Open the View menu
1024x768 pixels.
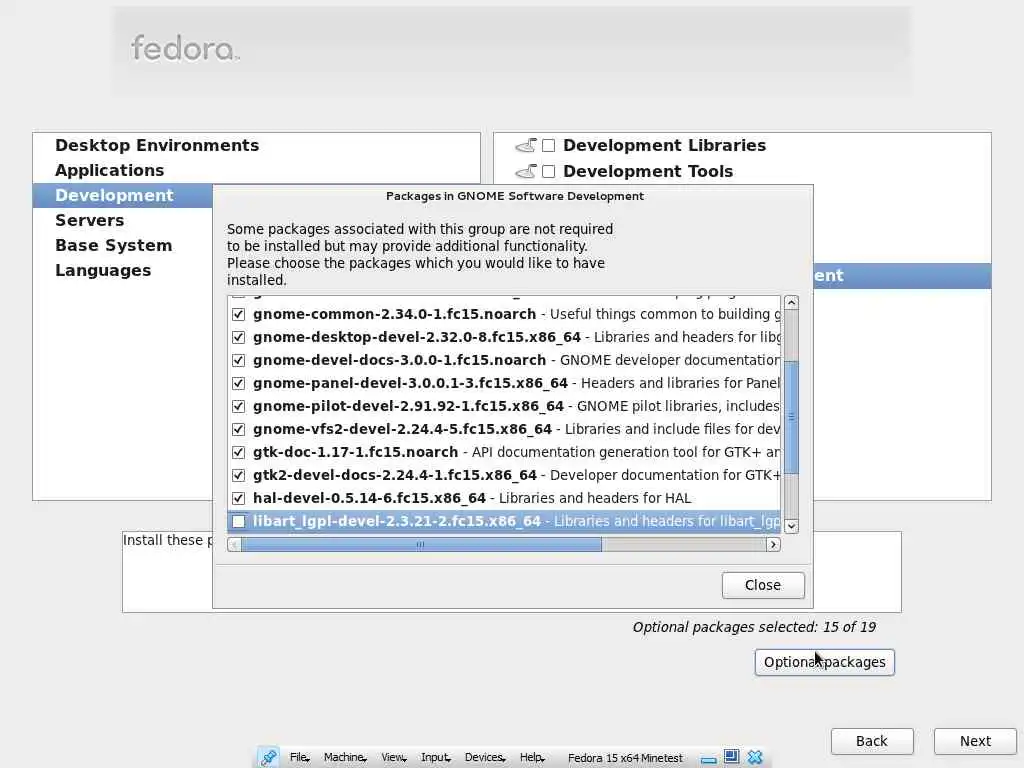point(393,757)
